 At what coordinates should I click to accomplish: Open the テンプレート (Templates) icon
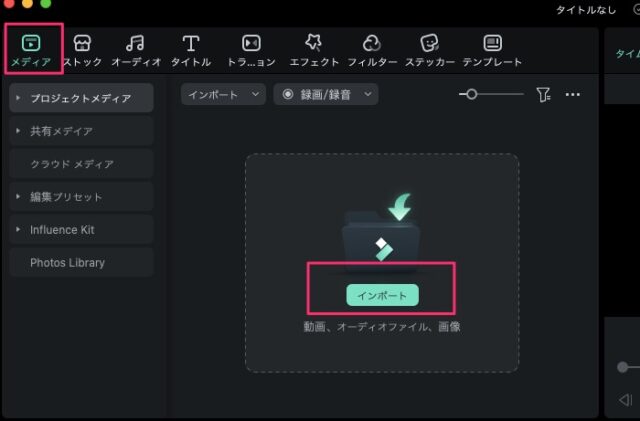click(492, 43)
